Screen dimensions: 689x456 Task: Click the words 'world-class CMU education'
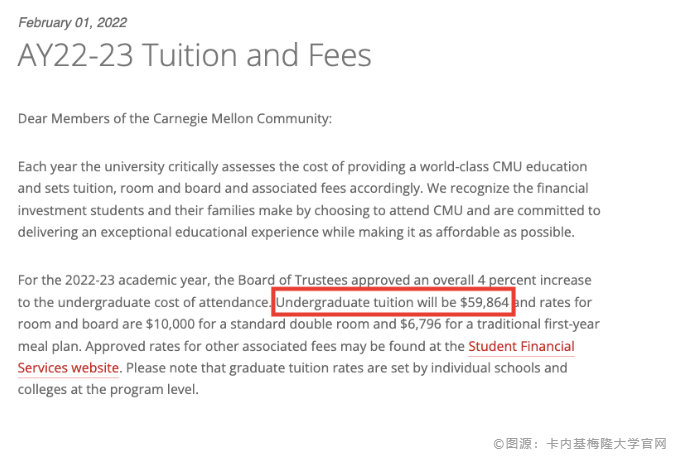click(504, 167)
